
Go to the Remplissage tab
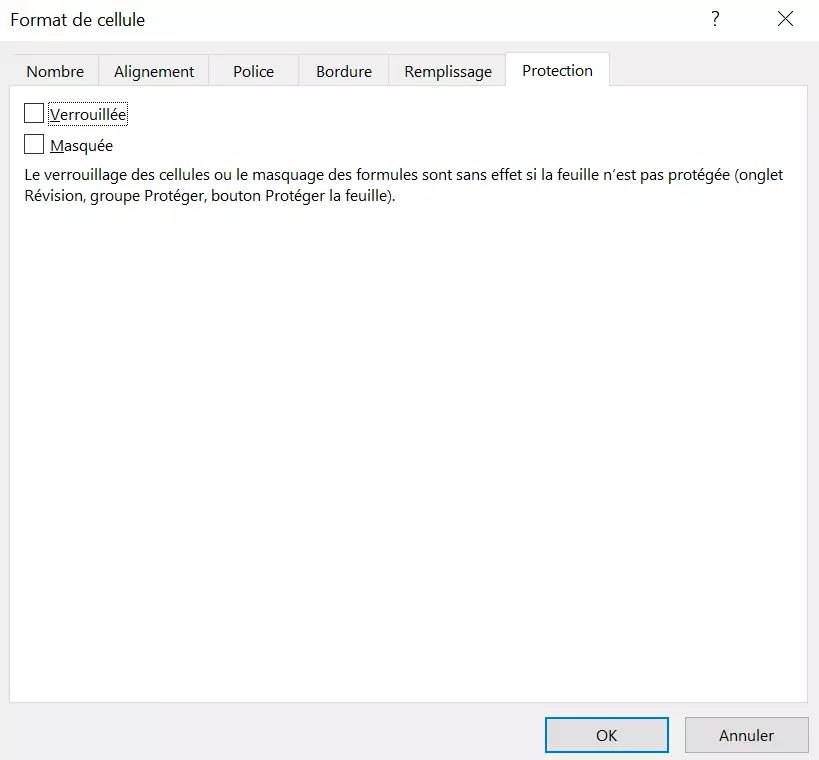[x=448, y=71]
